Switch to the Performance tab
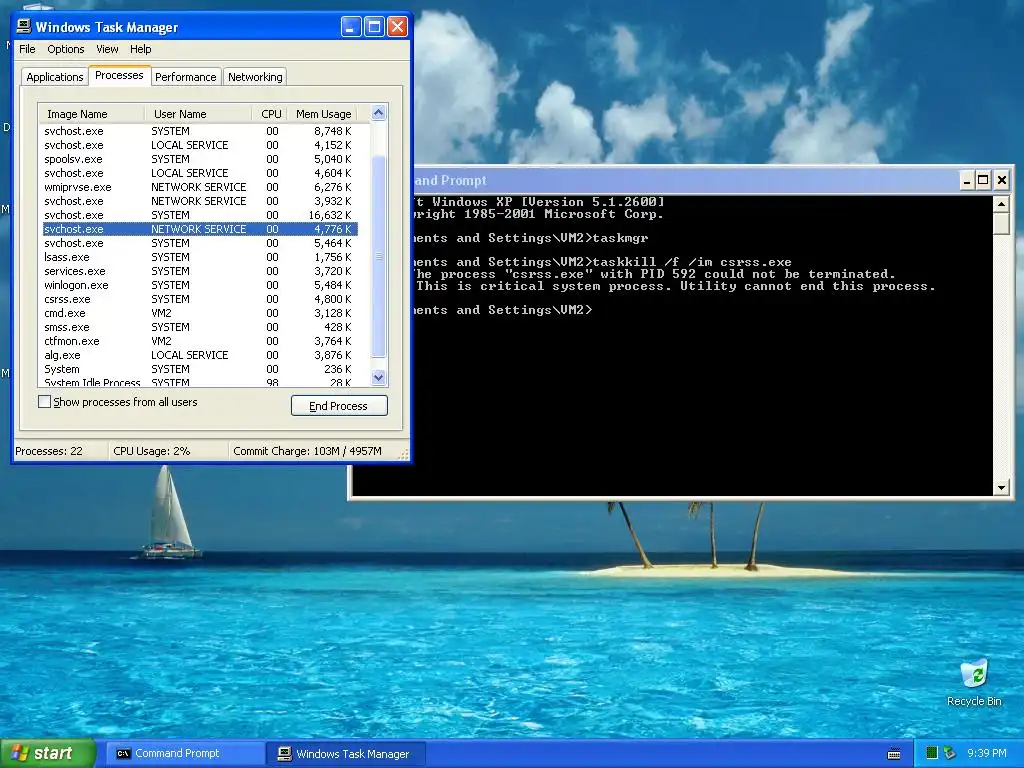The height and width of the screenshot is (768, 1024). point(185,77)
